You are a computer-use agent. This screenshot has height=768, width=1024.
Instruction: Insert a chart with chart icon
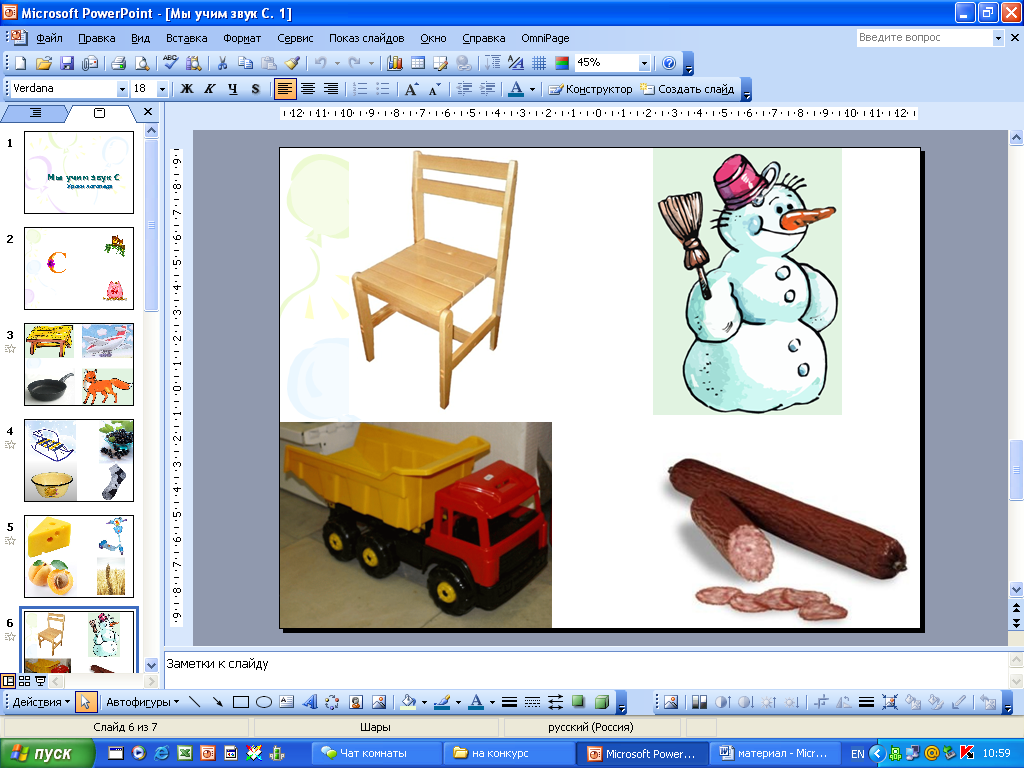tap(394, 63)
